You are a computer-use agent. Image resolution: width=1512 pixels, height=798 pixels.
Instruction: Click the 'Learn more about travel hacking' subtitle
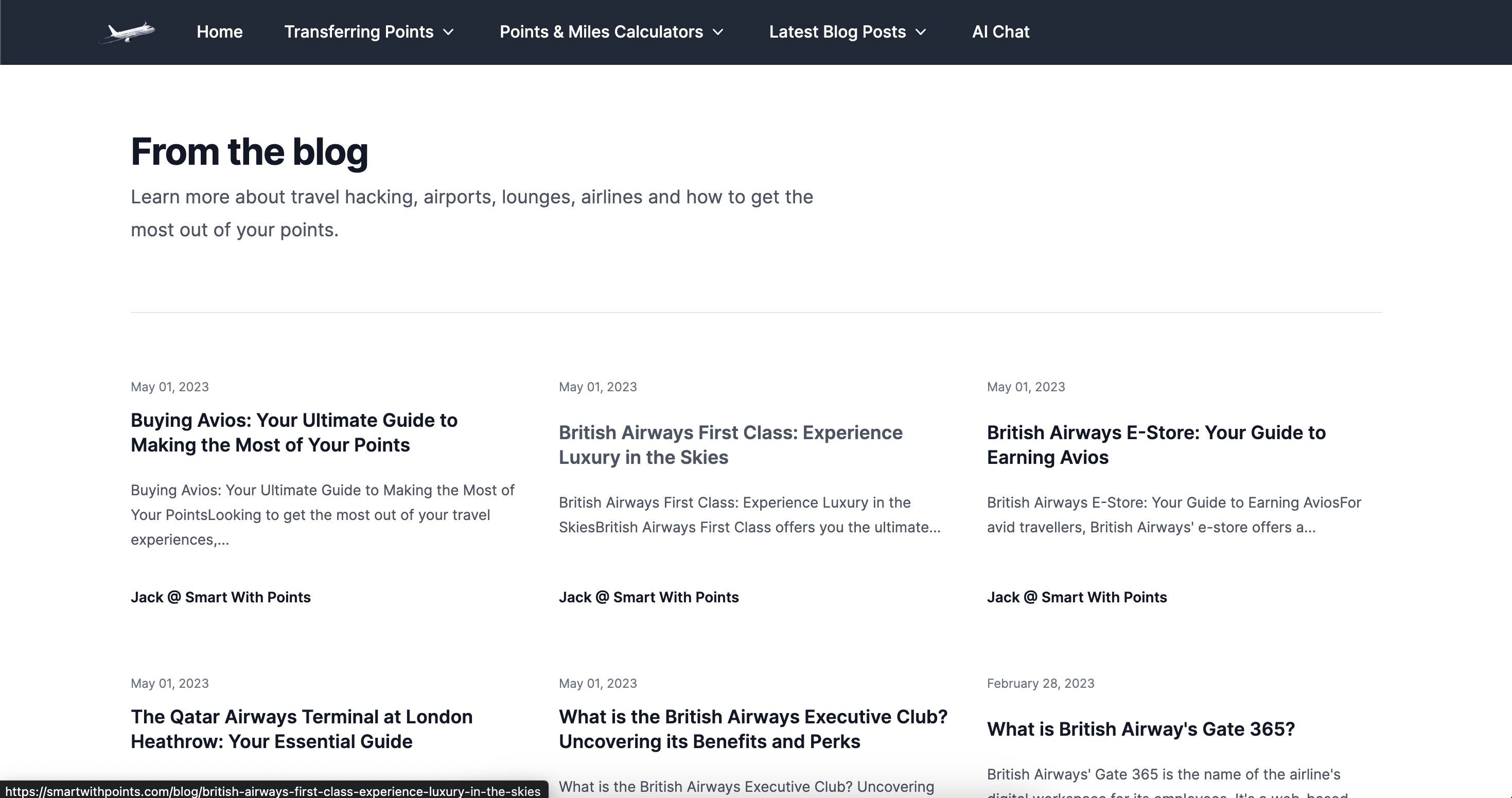coord(472,213)
